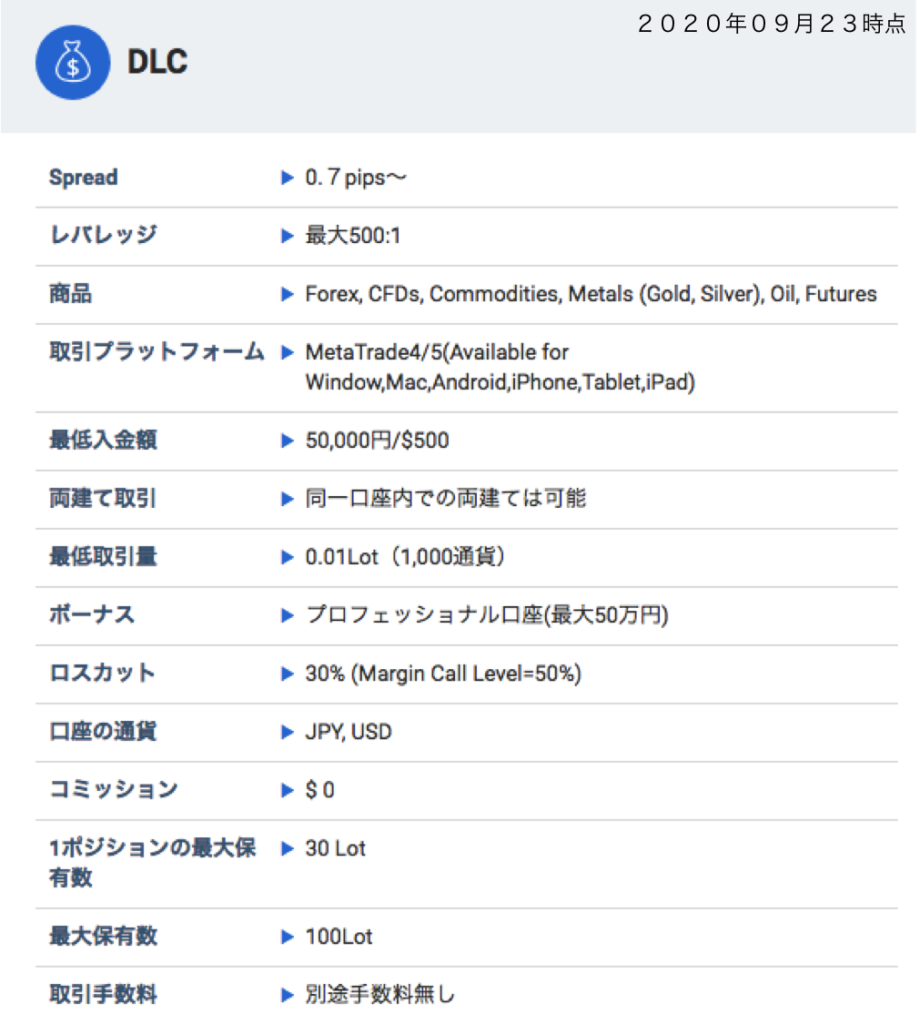The width and height of the screenshot is (920, 1024).
Task: Select the DLC heading text
Action: point(157,62)
